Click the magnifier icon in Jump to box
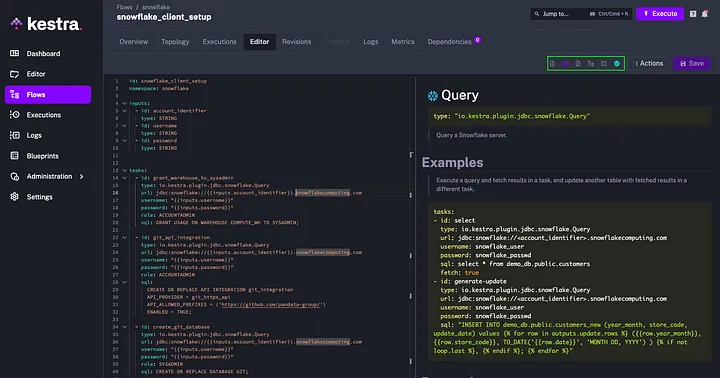720x378 pixels. [537, 14]
